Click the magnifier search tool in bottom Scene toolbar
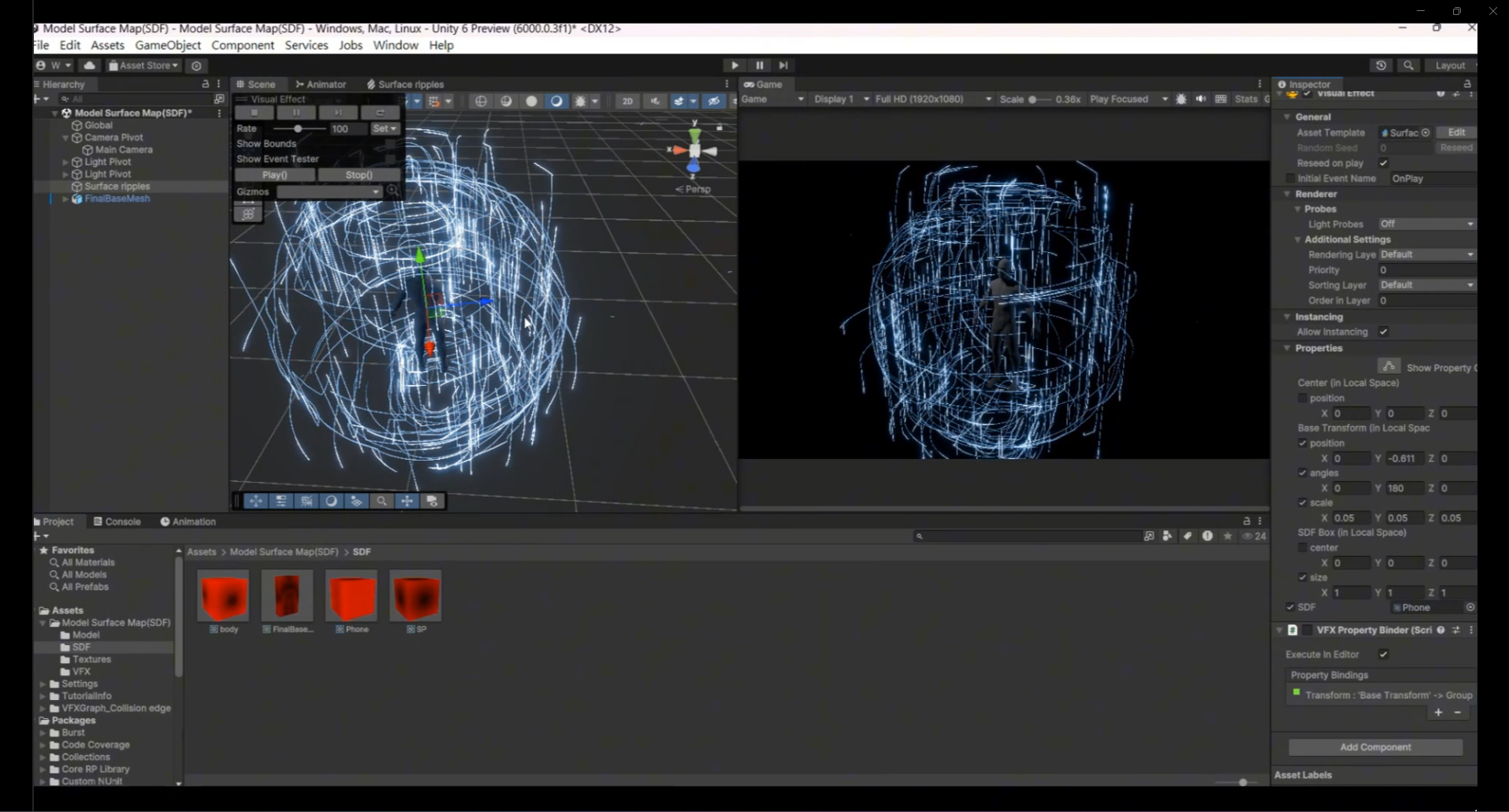This screenshot has width=1509, height=812. click(381, 501)
